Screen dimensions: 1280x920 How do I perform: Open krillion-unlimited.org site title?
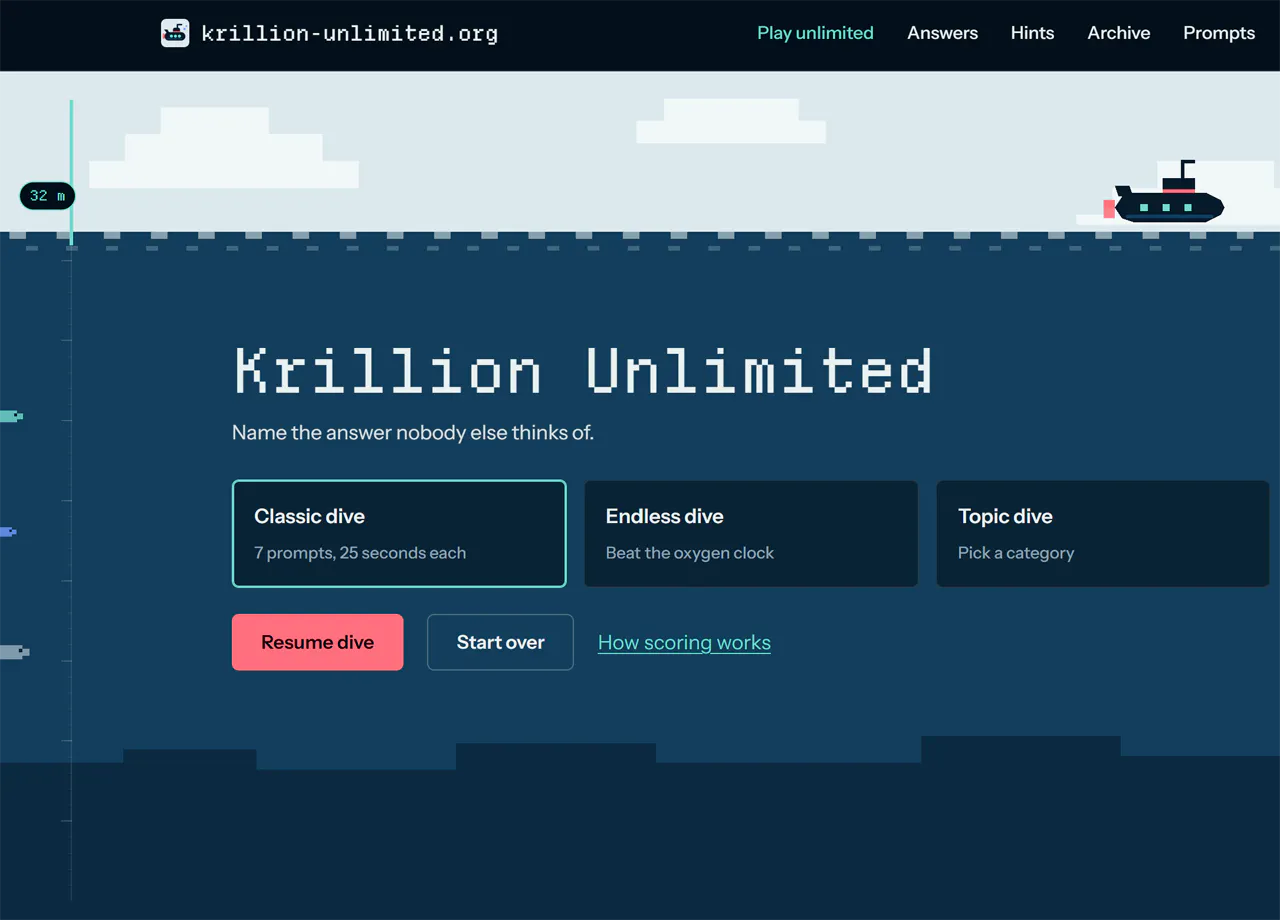click(349, 33)
